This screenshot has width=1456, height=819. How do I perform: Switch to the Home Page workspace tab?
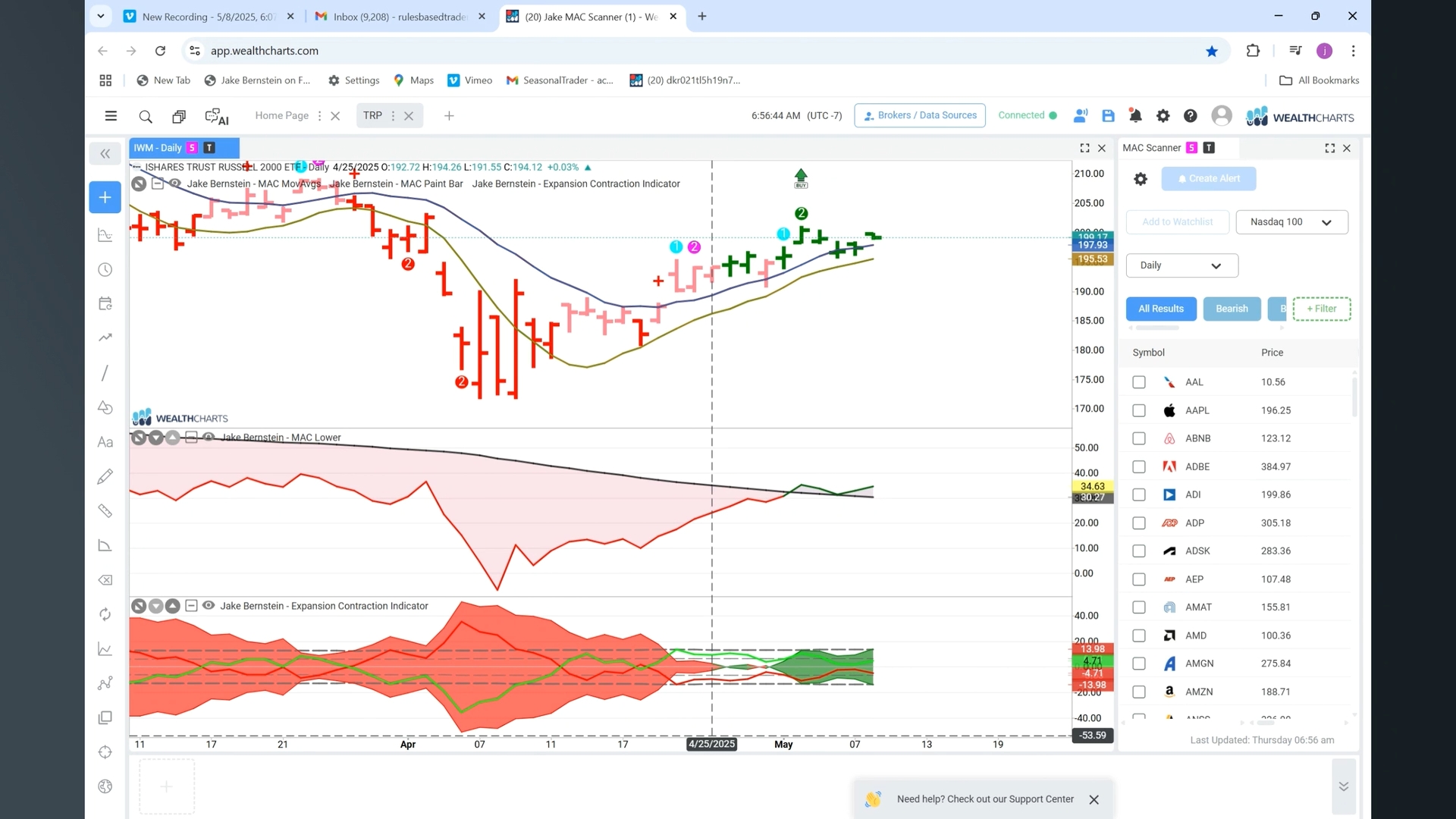(281, 116)
